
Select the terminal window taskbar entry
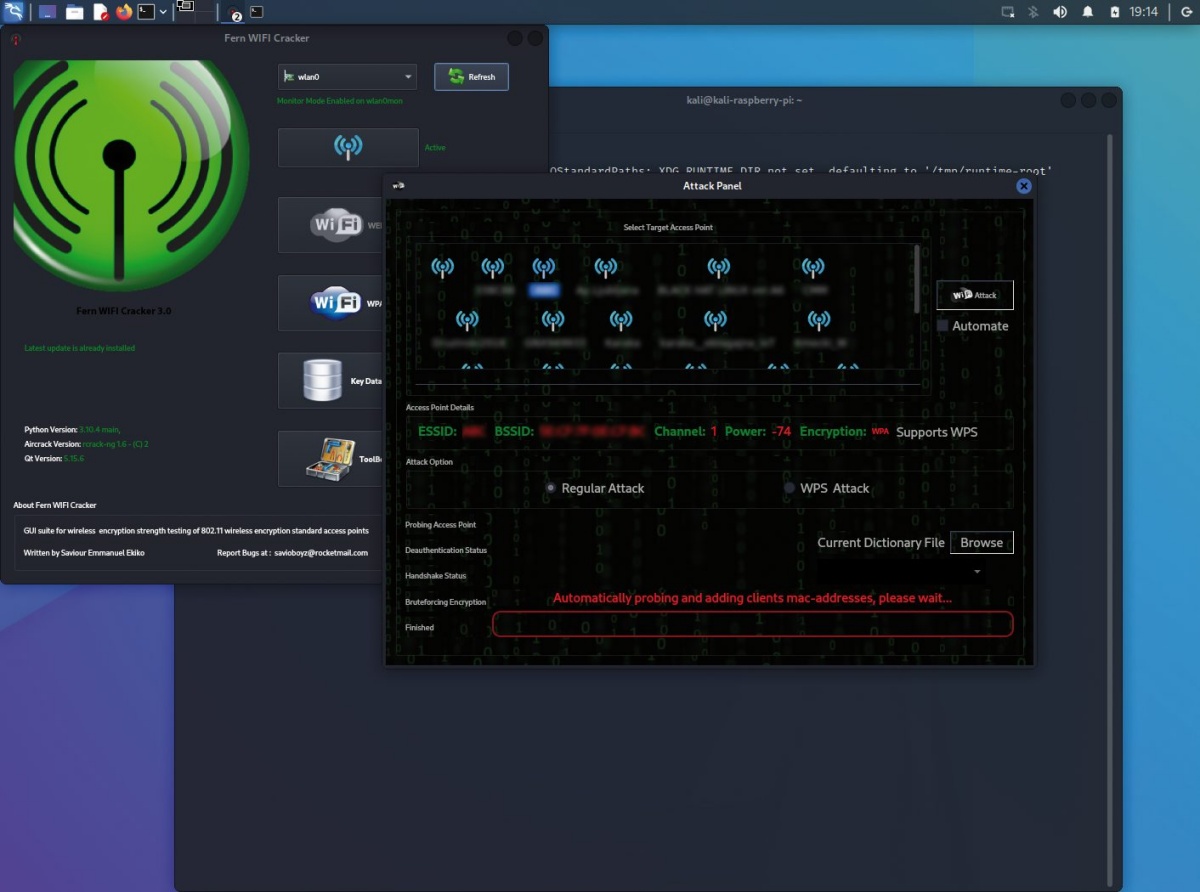pyautogui.click(x=257, y=12)
